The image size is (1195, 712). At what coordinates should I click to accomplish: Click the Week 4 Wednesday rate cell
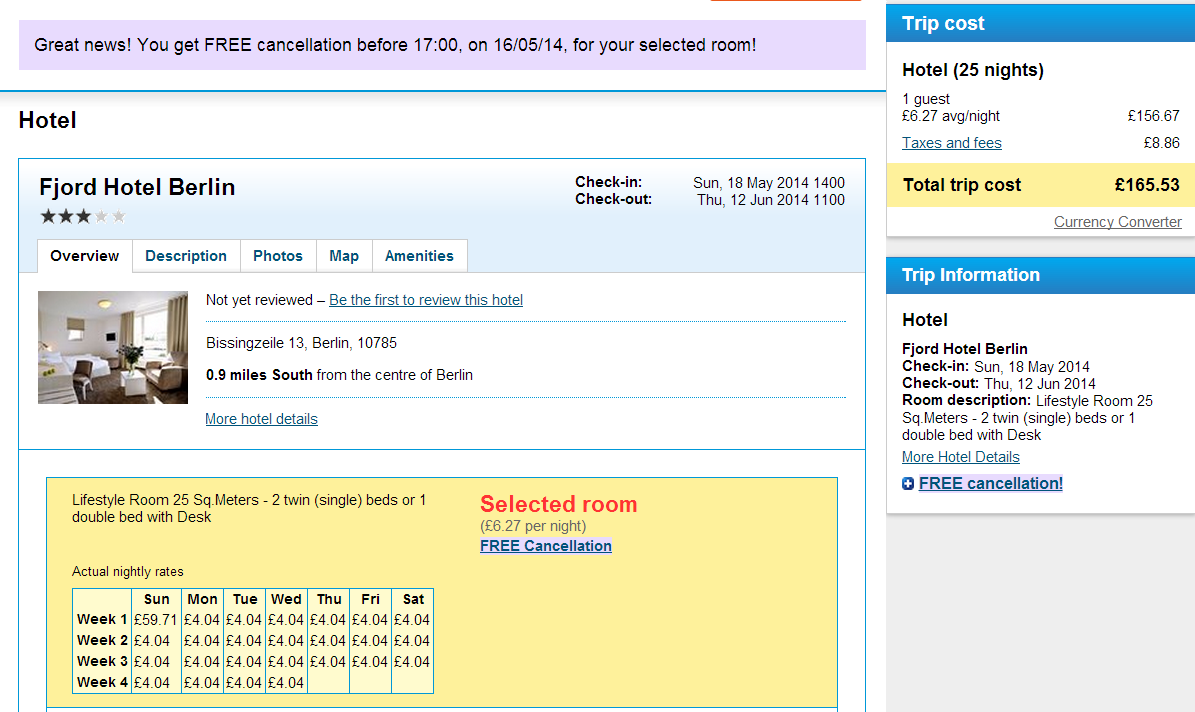286,683
